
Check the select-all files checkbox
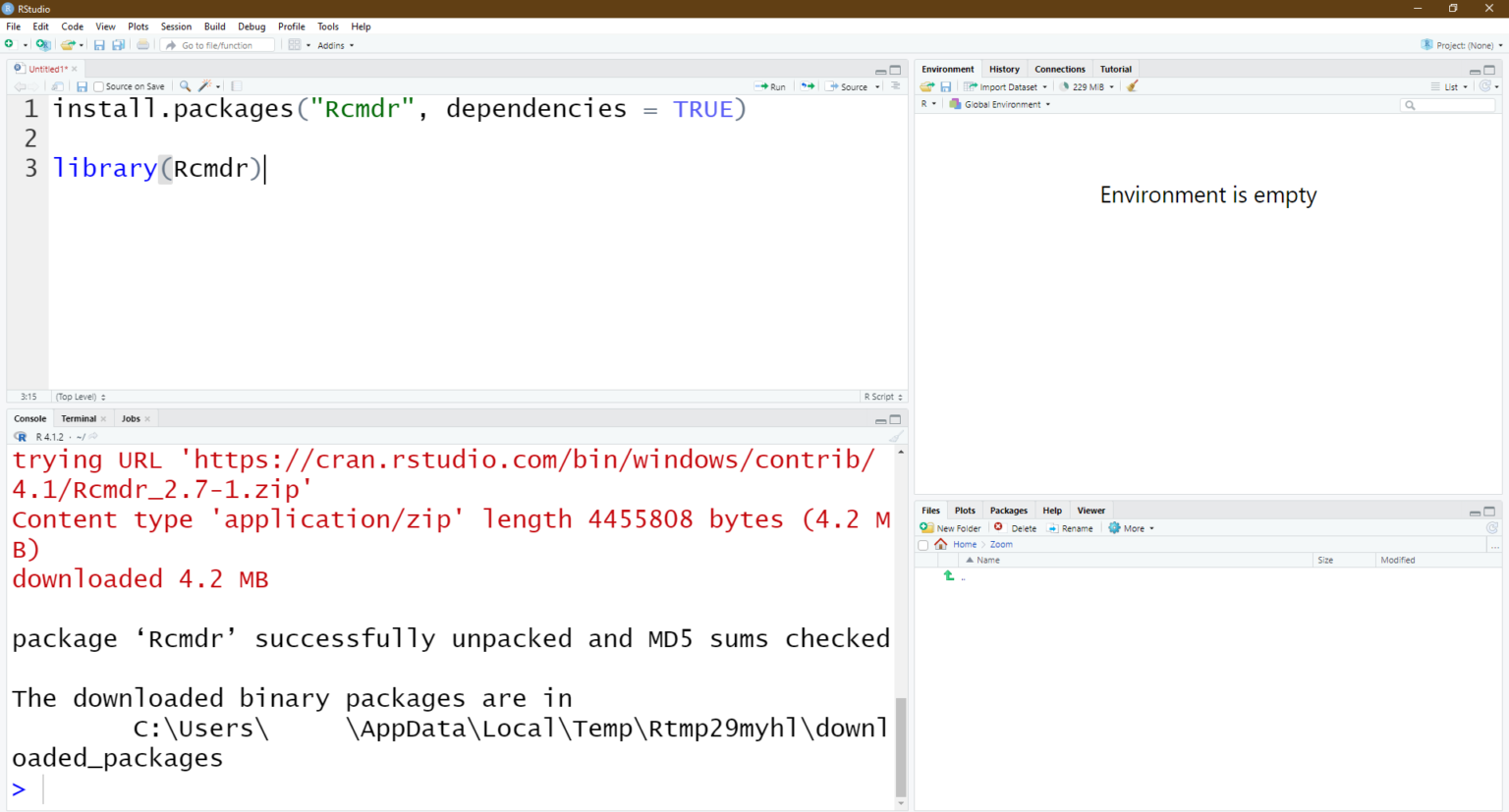coord(923,545)
